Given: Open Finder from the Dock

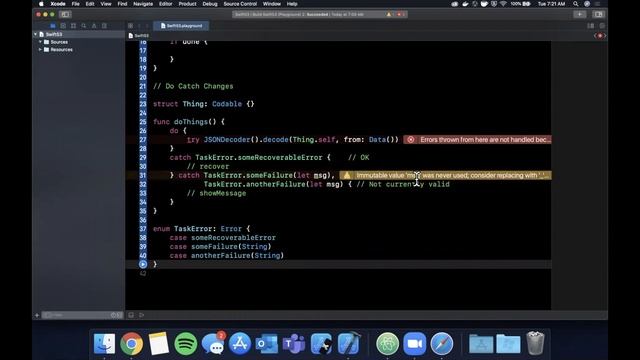Looking at the screenshot, I should (104, 343).
